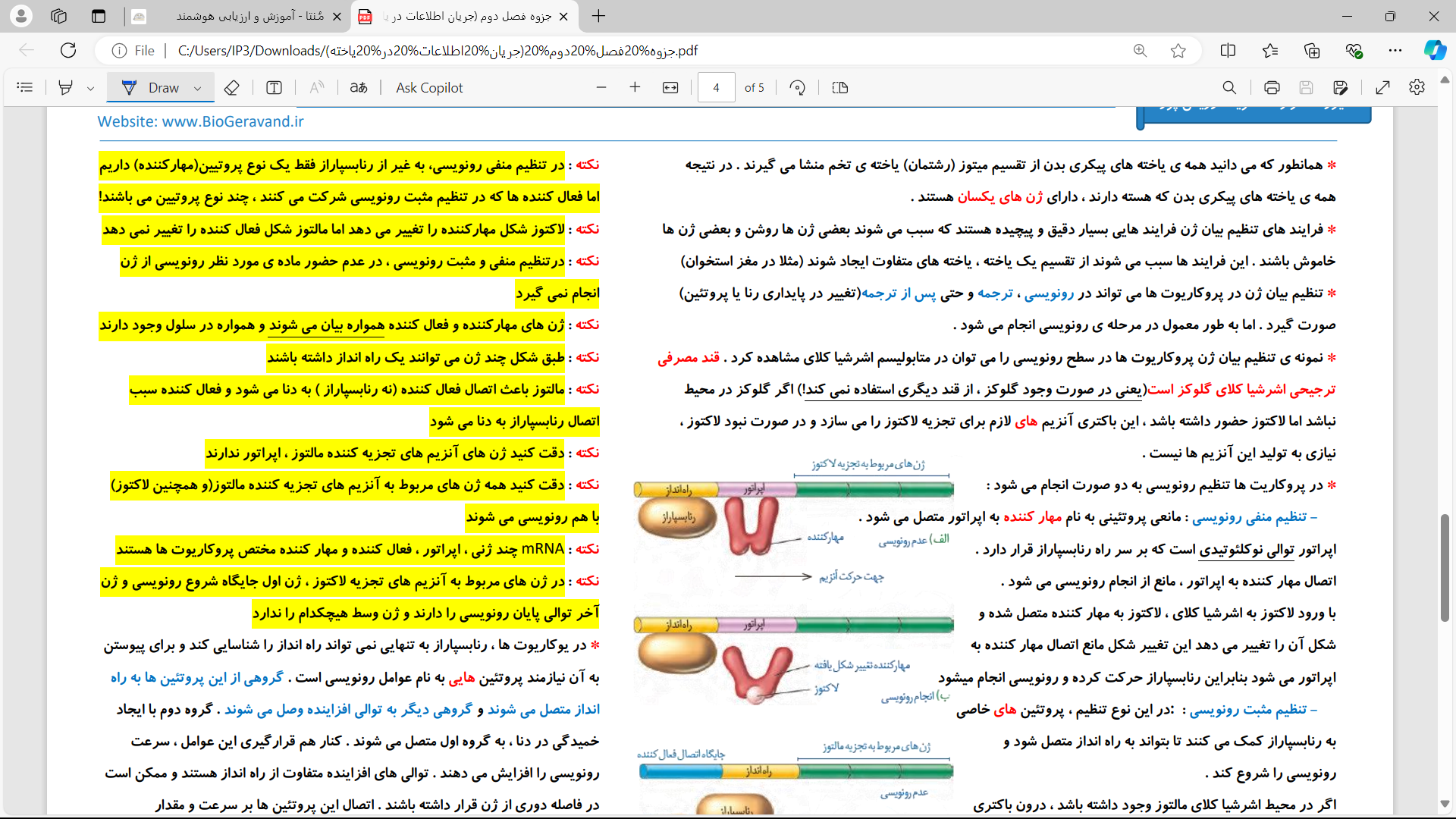Click the red words مهار کننده
This screenshot has width=1456, height=819.
click(1032, 517)
